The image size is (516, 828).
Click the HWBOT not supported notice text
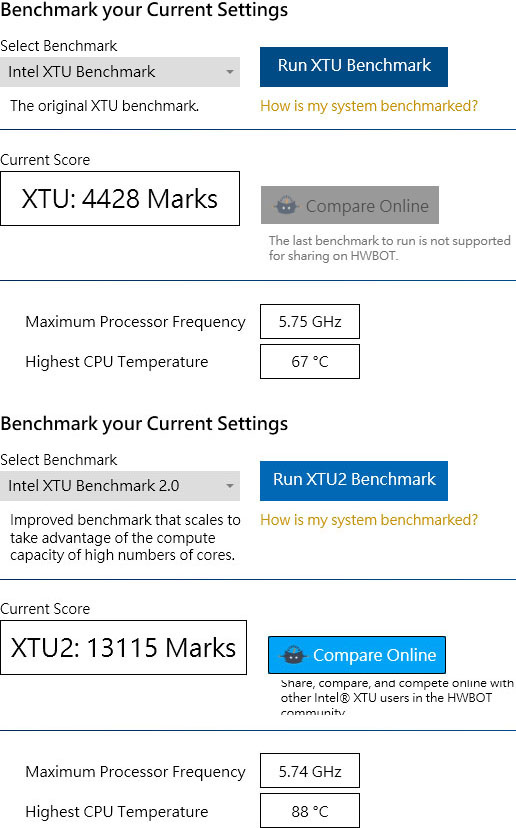tap(390, 248)
